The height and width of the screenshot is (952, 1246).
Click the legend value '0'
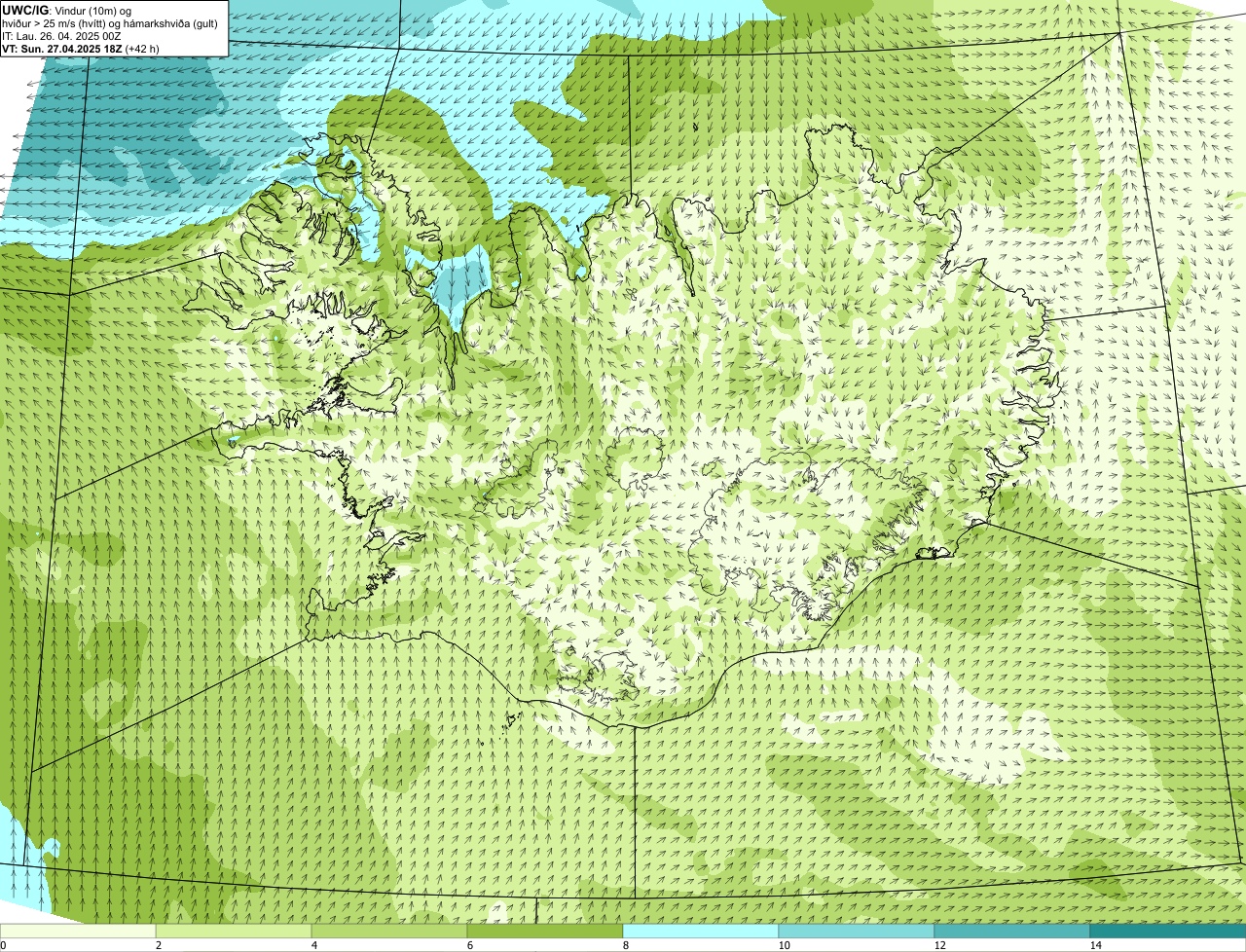tap(3, 945)
